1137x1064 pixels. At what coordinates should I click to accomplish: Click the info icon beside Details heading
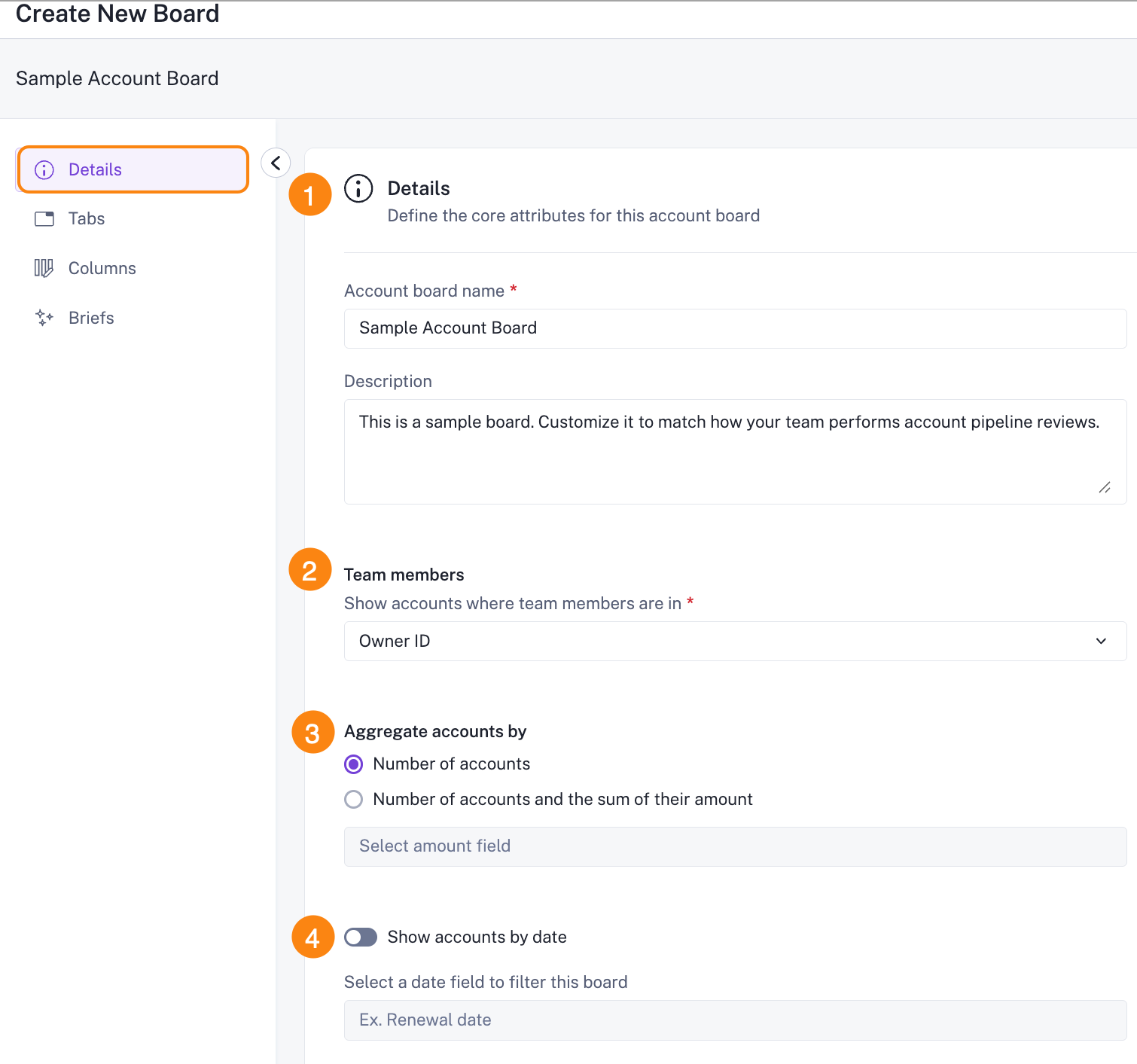point(358,188)
